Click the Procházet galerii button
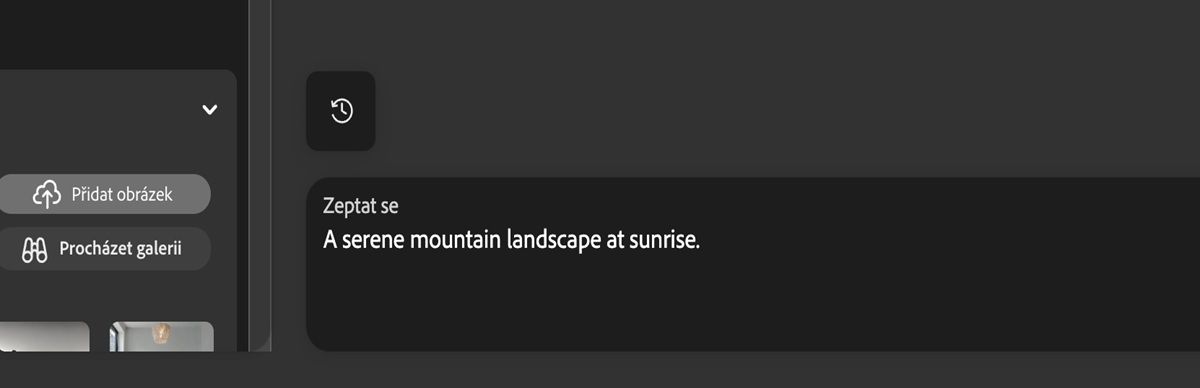The width and height of the screenshot is (1200, 388). (x=104, y=249)
